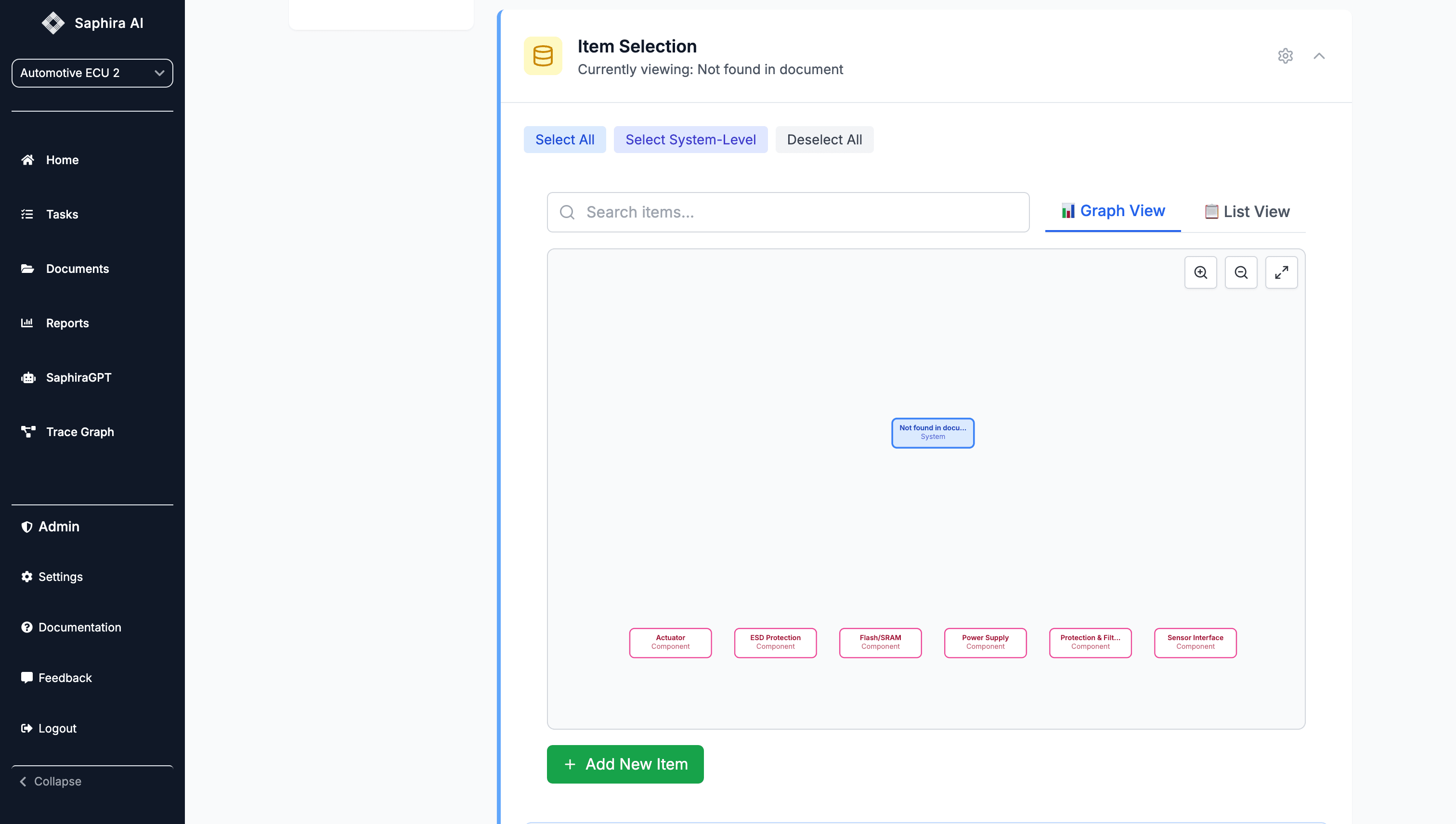Image resolution: width=1456 pixels, height=824 pixels.
Task: Switch to Graph View tab
Action: [x=1112, y=211]
